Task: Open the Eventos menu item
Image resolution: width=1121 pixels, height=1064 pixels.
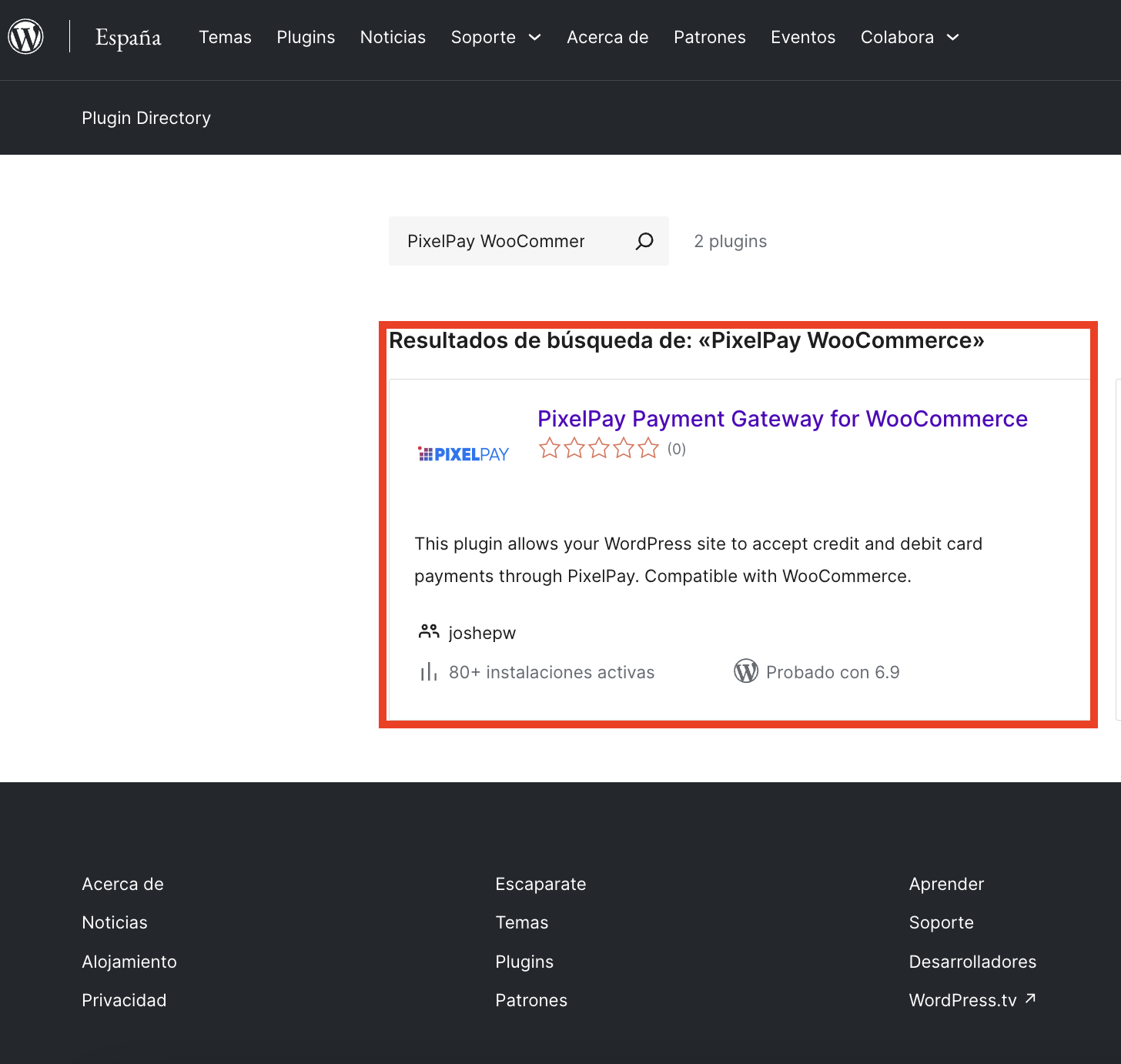Action: 803,37
